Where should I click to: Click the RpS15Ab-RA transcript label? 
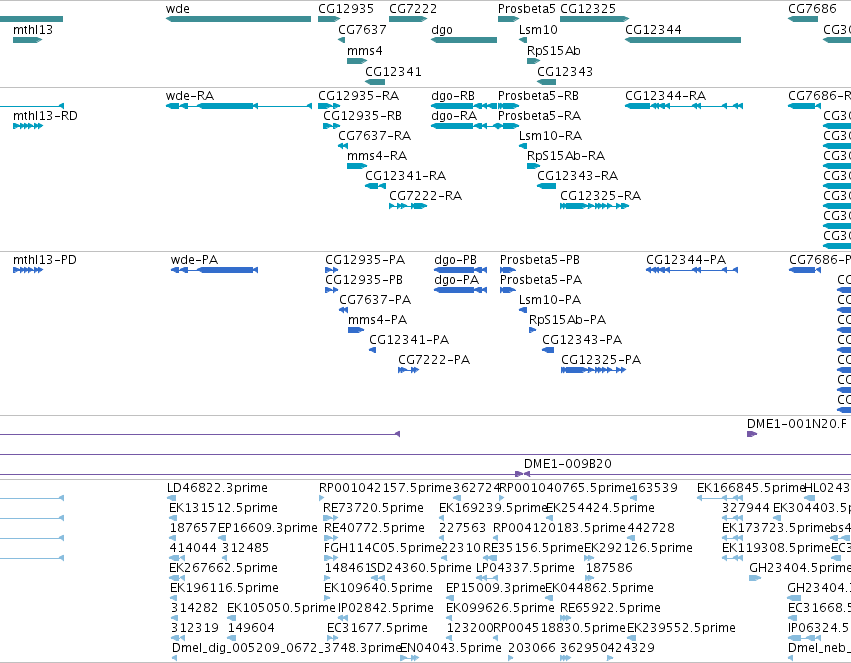click(566, 156)
